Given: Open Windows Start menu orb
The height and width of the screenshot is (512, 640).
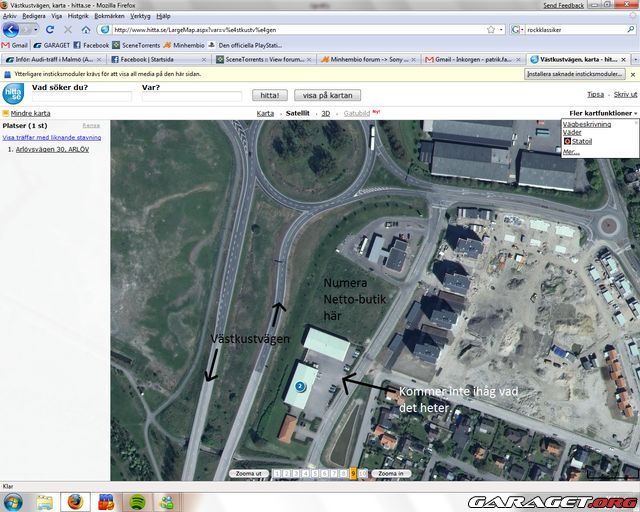Looking at the screenshot, I should tap(14, 501).
